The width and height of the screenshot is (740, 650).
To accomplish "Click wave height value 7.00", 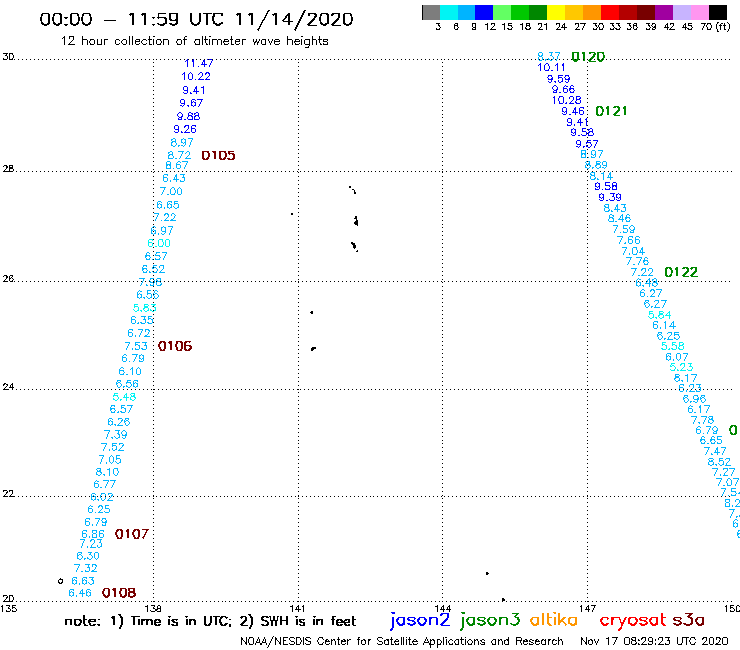I will click(x=171, y=191).
